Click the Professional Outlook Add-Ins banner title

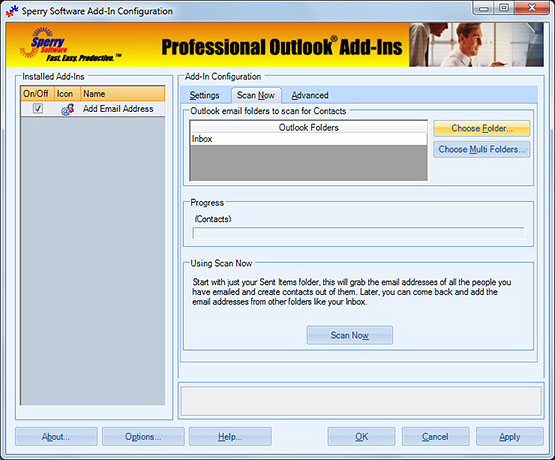click(x=282, y=47)
